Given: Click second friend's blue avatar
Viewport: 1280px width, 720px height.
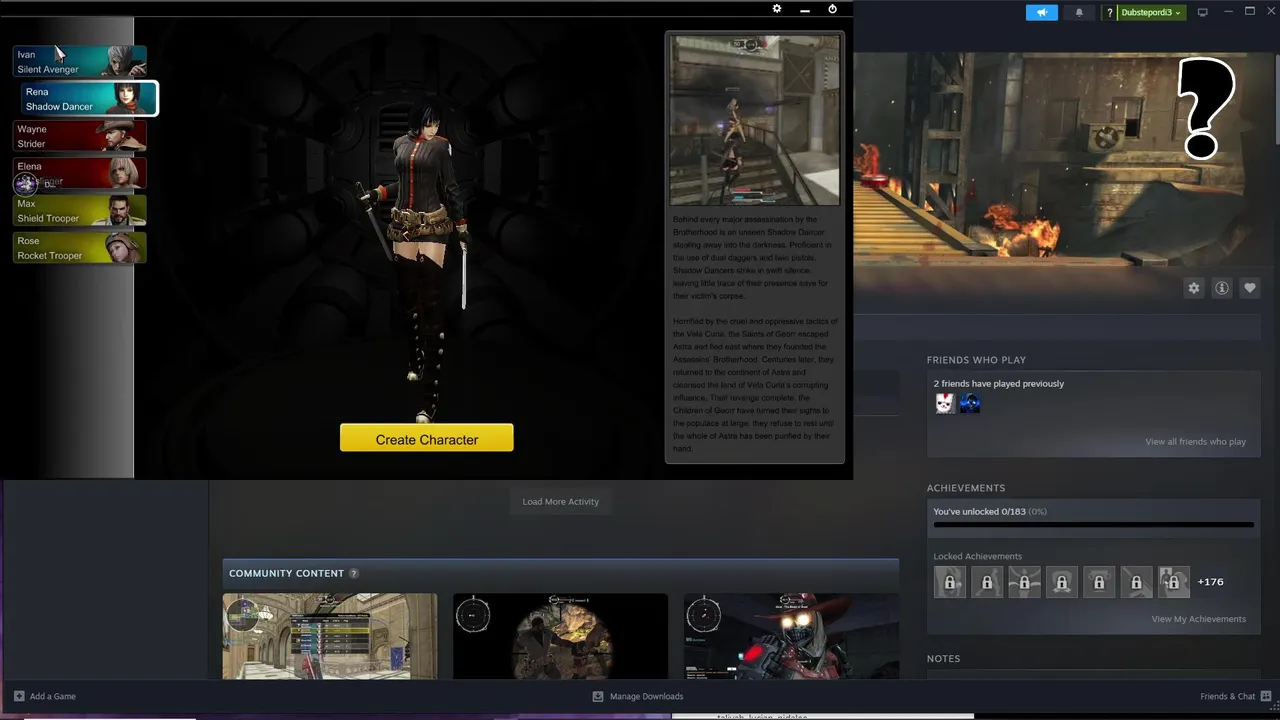Looking at the screenshot, I should coord(970,403).
